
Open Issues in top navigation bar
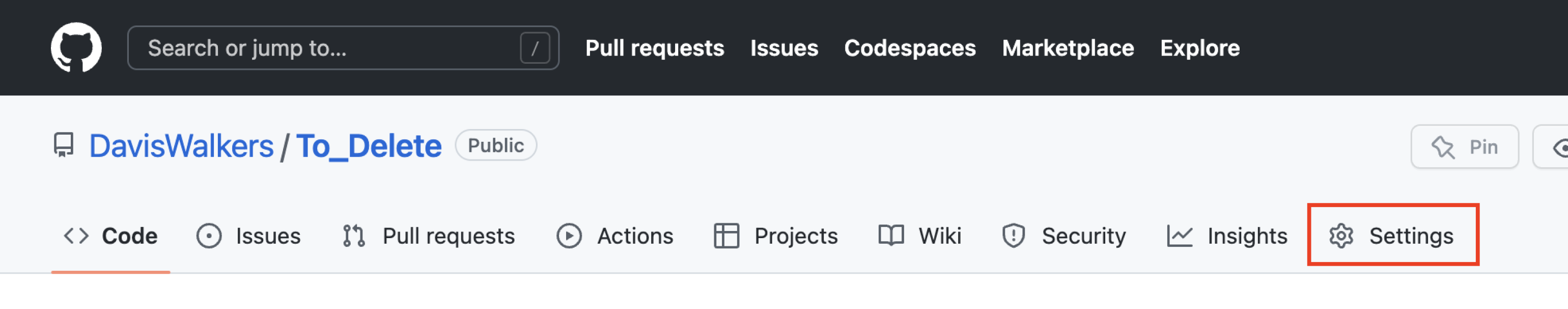[x=783, y=48]
